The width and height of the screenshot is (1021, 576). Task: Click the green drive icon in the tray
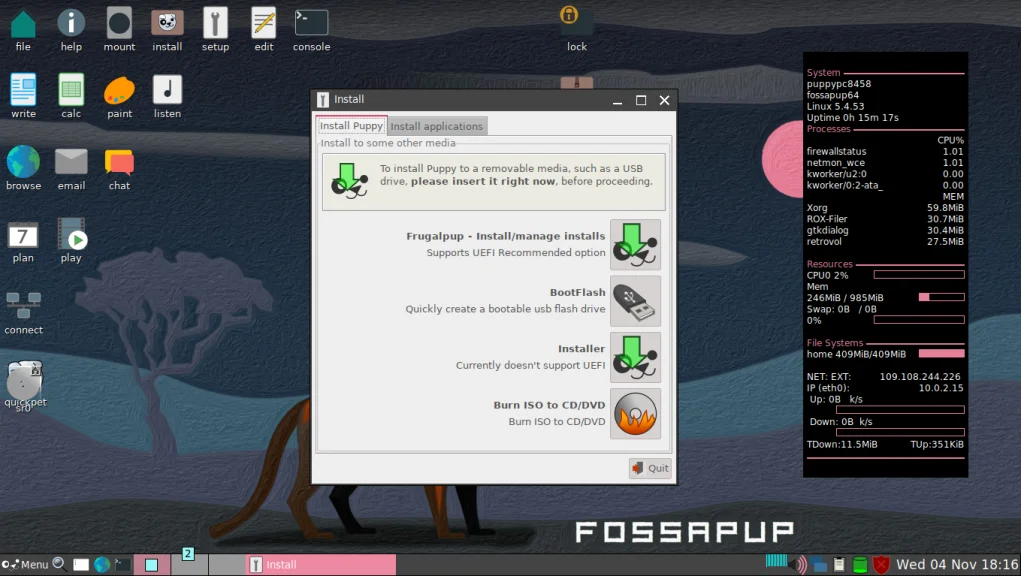tap(860, 564)
